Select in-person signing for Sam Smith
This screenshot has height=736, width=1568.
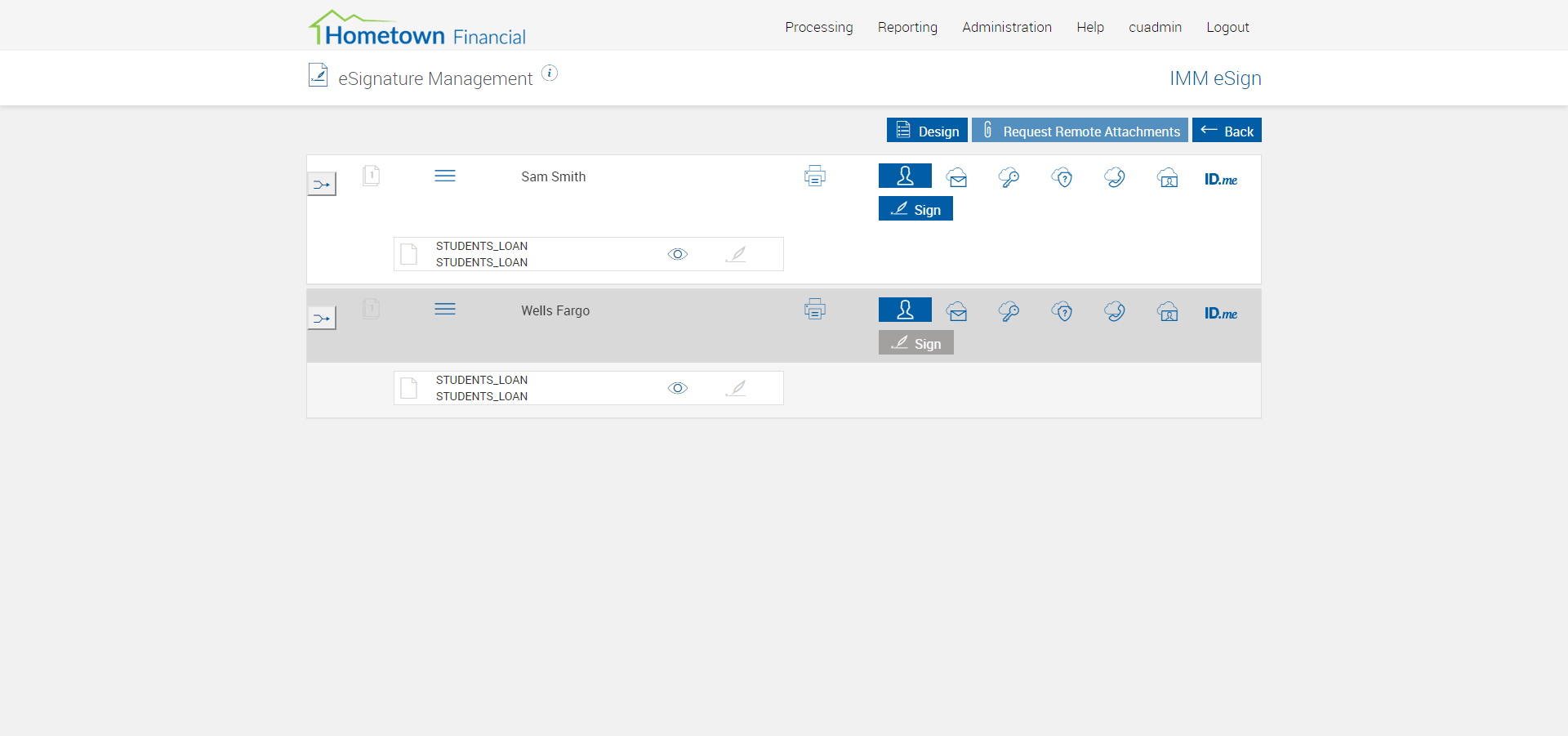[x=905, y=176]
